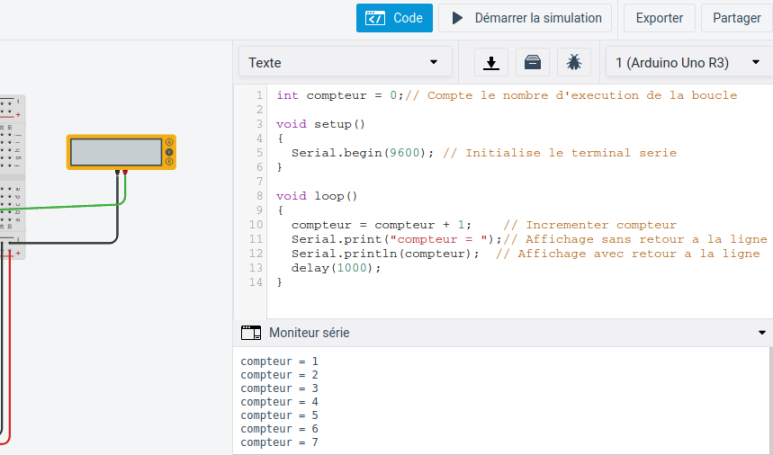Open the debugger bug icon
This screenshot has width=773, height=455.
click(x=574, y=63)
